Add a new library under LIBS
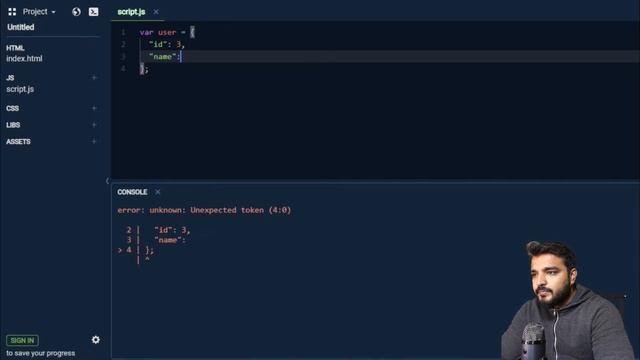 click(x=94, y=125)
